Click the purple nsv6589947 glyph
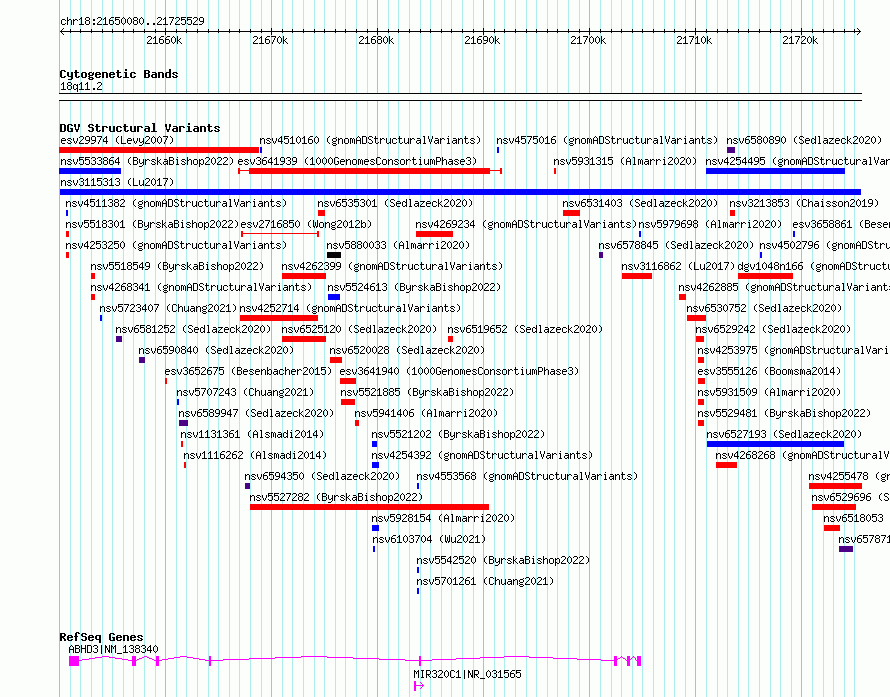 tap(183, 423)
